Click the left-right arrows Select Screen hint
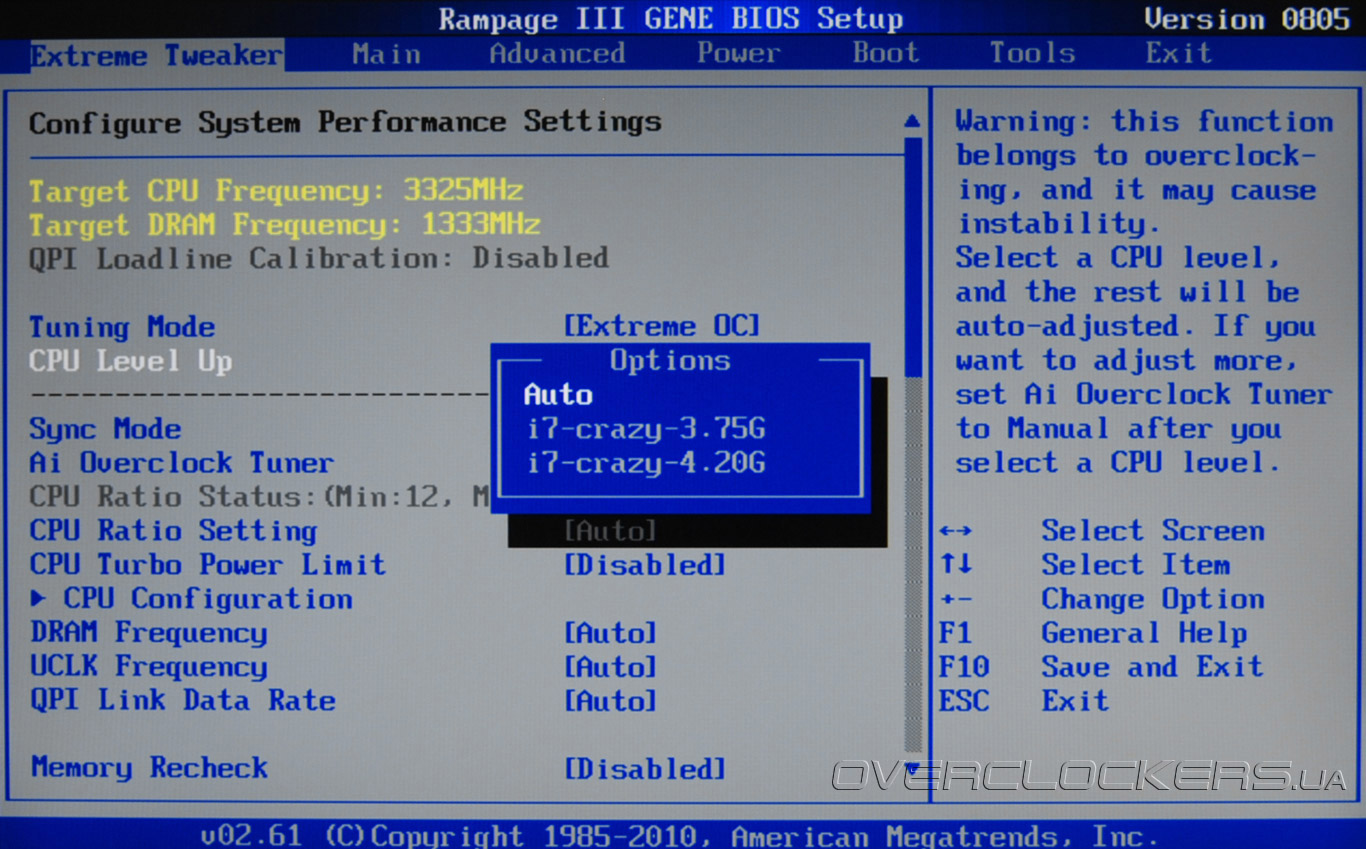Image resolution: width=1366 pixels, height=849 pixels. pos(1102,531)
